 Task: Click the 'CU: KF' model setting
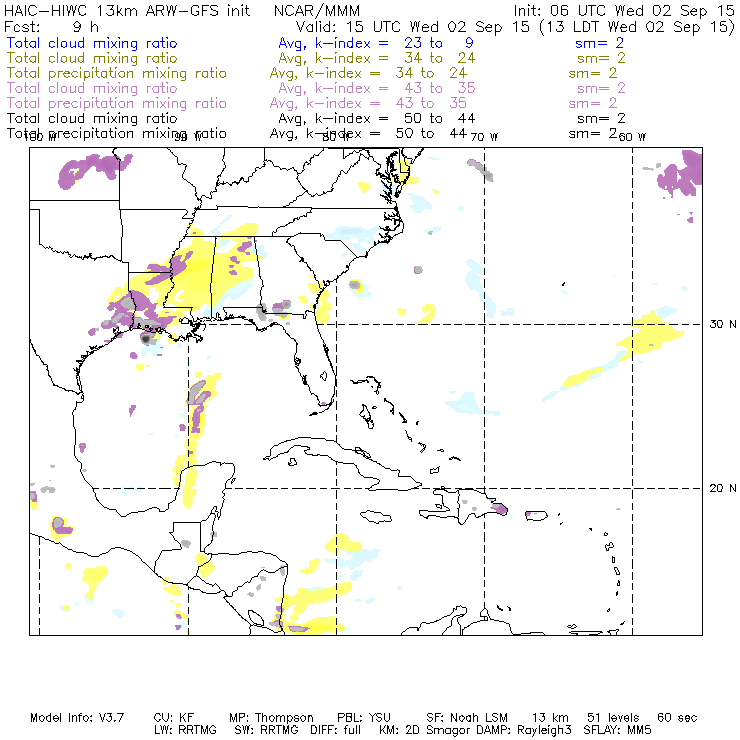(174, 718)
